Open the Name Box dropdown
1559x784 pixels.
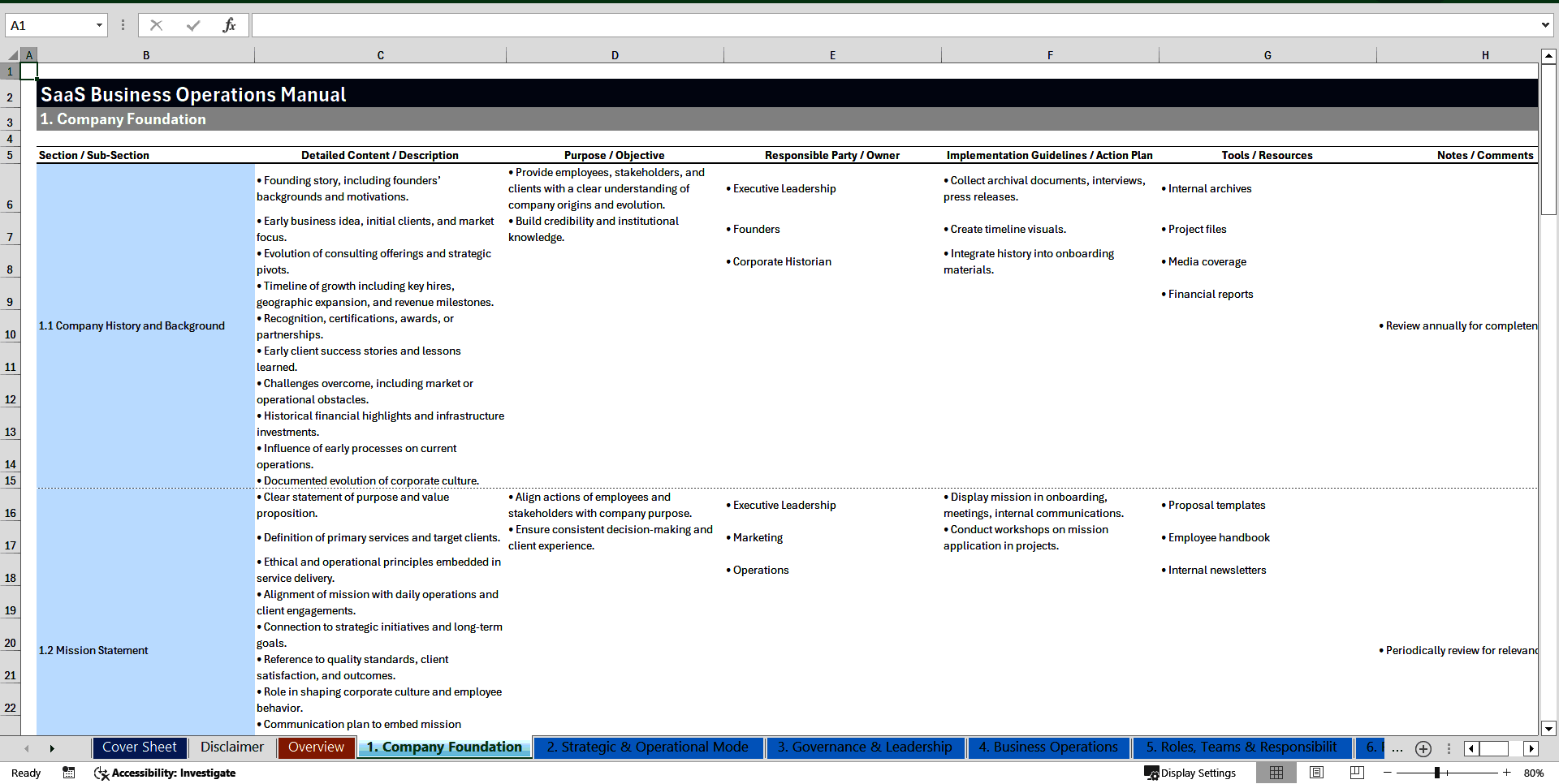[x=99, y=25]
